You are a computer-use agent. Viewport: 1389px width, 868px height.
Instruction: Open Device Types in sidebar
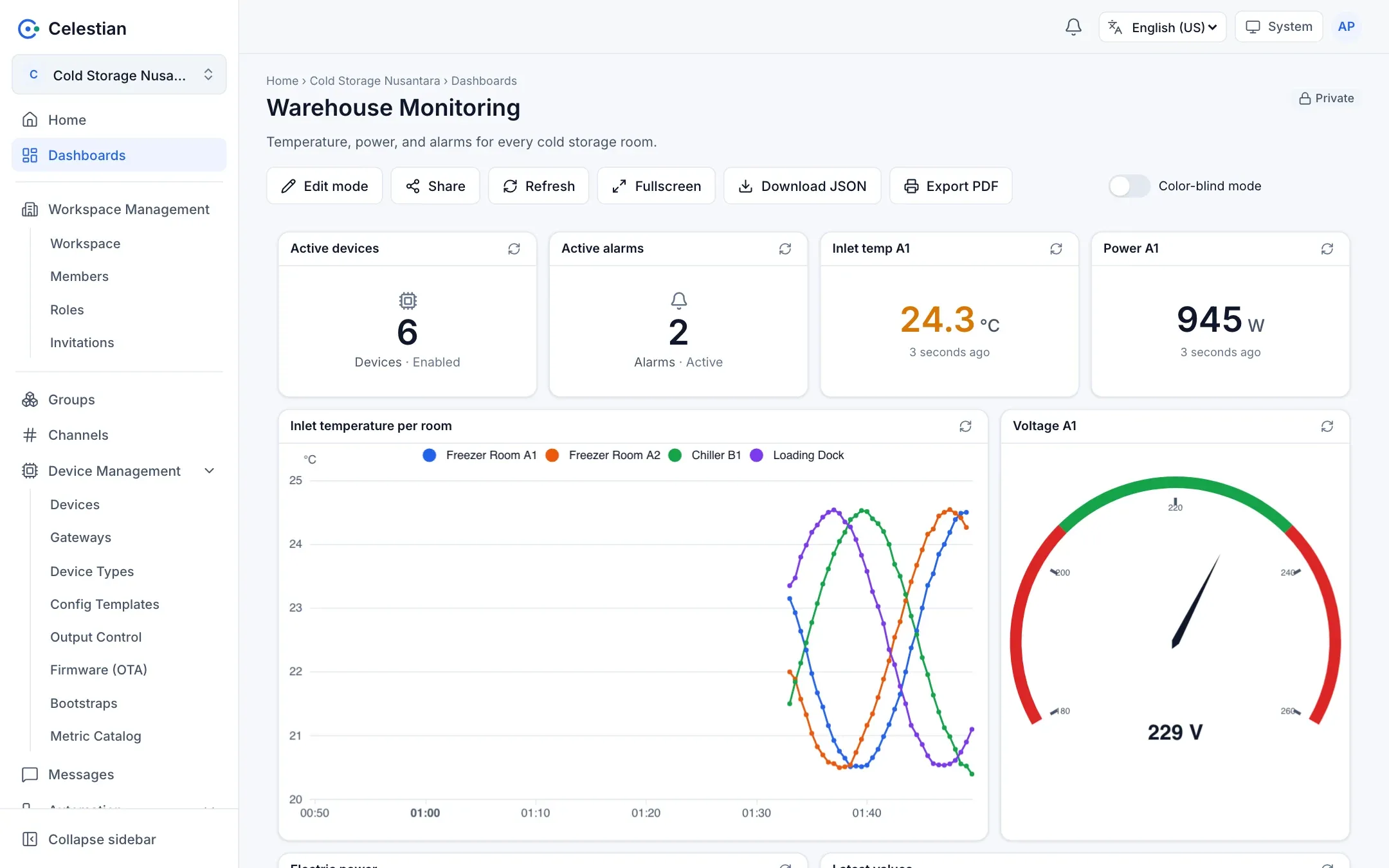pyautogui.click(x=92, y=572)
